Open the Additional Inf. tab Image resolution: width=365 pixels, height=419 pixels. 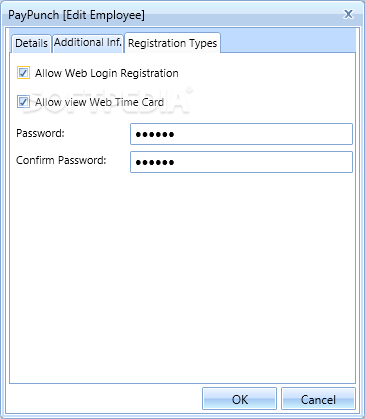tap(88, 43)
